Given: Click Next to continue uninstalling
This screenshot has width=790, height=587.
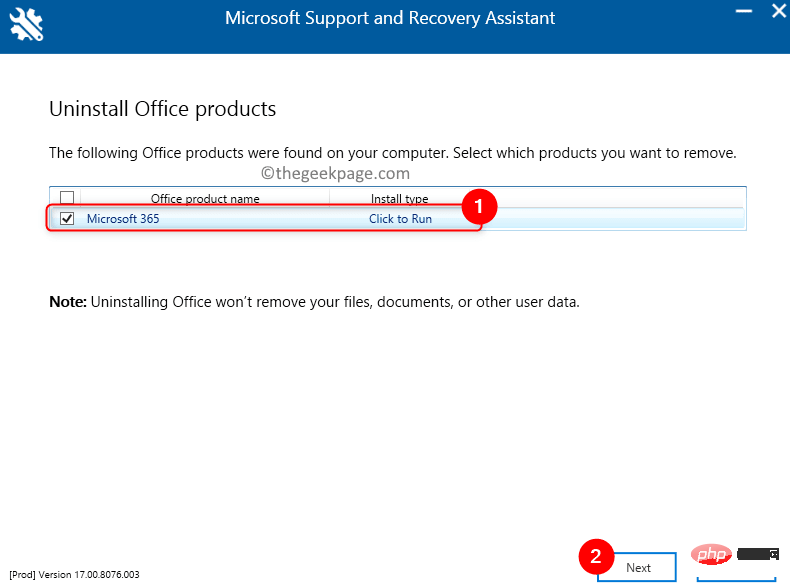Looking at the screenshot, I should (638, 567).
